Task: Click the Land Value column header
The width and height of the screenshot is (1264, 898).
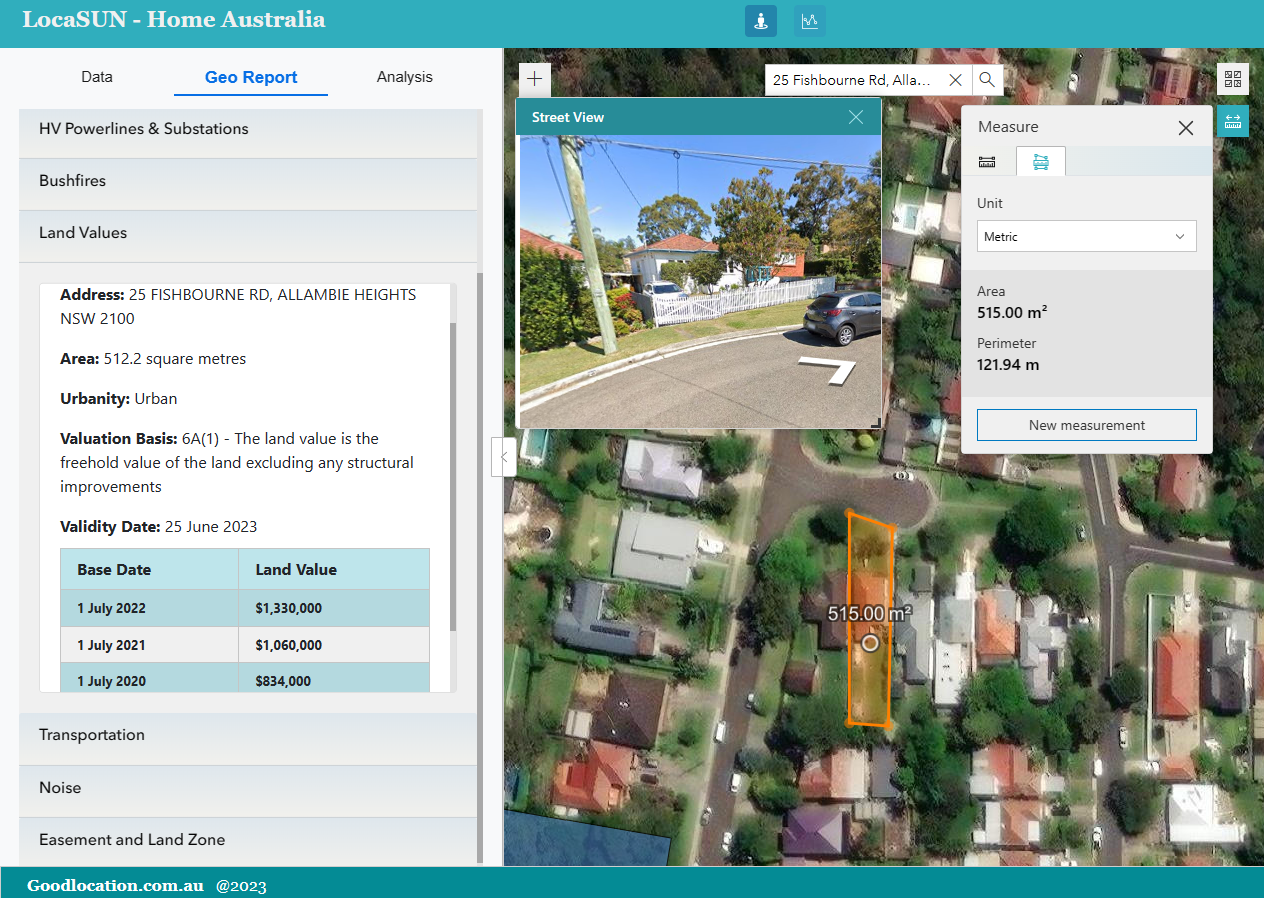Action: point(334,570)
